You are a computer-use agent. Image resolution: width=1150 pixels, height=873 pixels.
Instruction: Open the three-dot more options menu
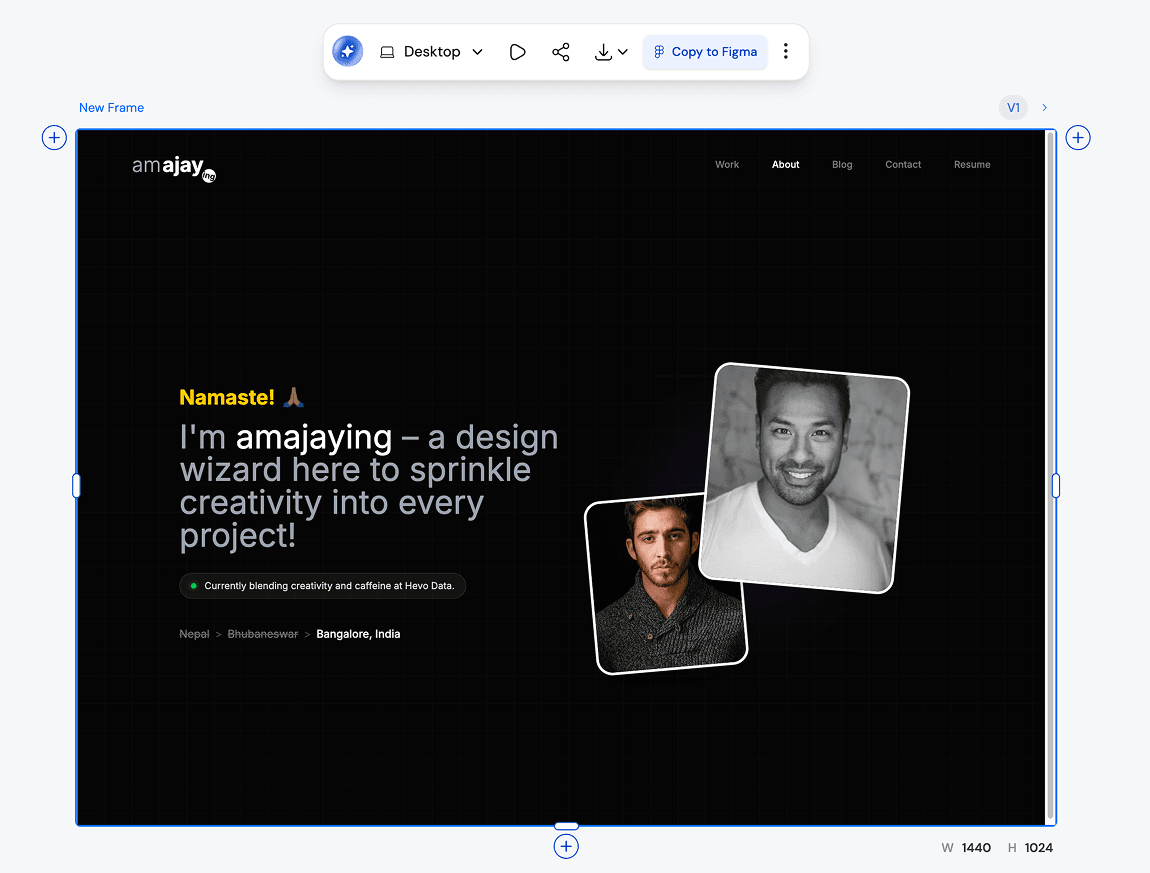[786, 52]
